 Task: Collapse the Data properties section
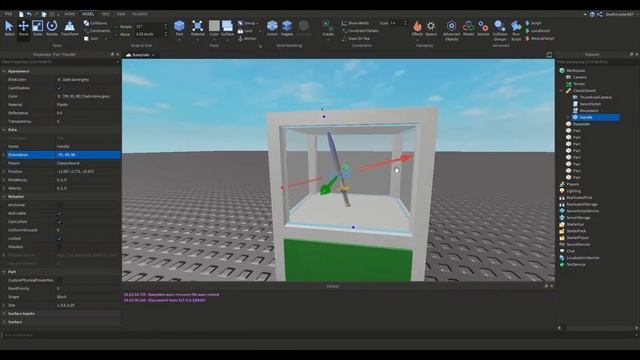pyautogui.click(x=4, y=130)
